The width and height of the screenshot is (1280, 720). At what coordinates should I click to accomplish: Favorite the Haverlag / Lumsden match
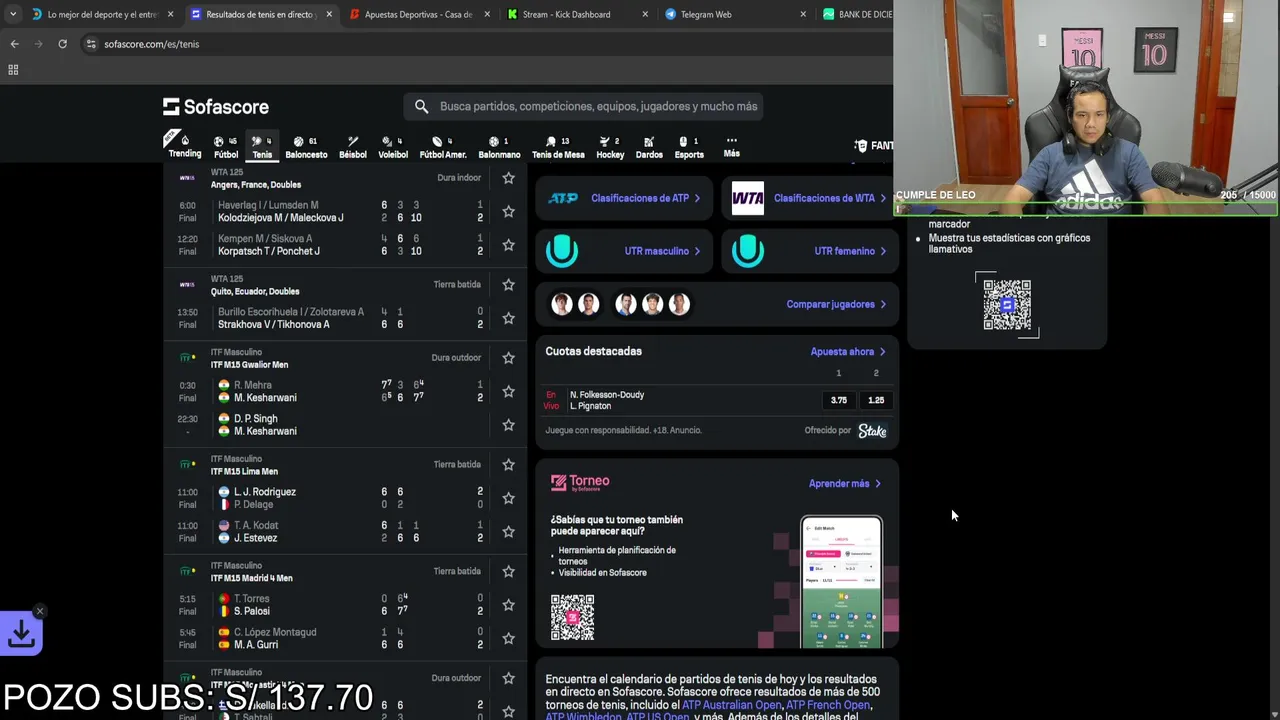tap(508, 211)
